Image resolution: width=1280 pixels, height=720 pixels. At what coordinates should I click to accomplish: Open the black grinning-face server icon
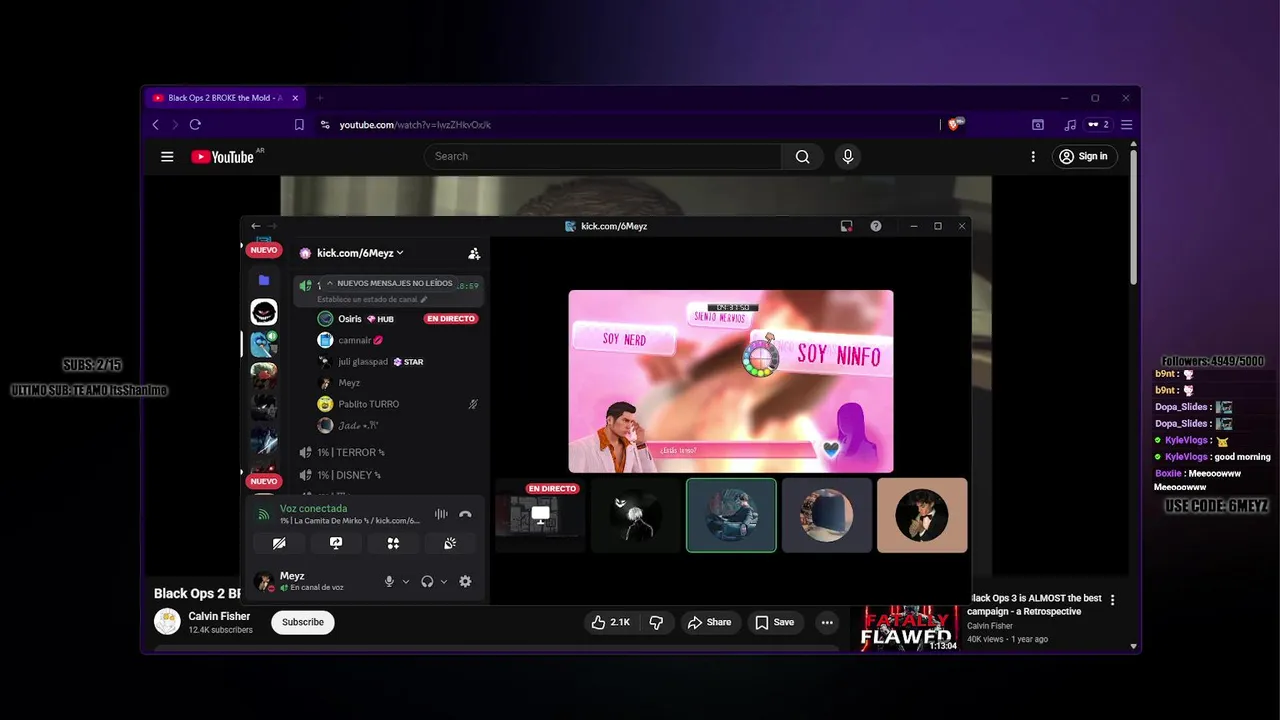click(x=264, y=312)
